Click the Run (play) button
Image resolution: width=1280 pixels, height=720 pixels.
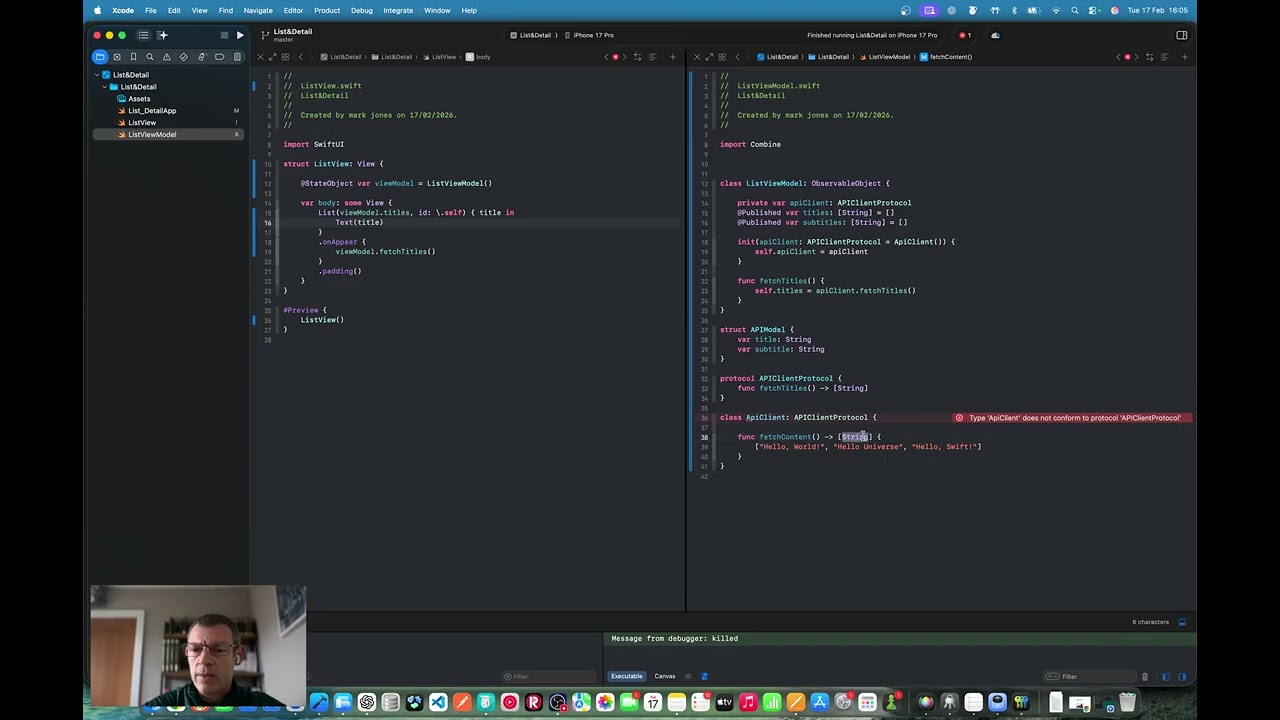coord(240,35)
